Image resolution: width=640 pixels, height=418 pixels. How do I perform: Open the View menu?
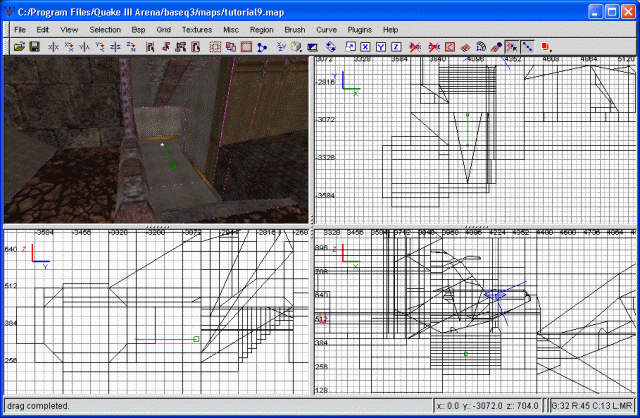click(x=69, y=30)
